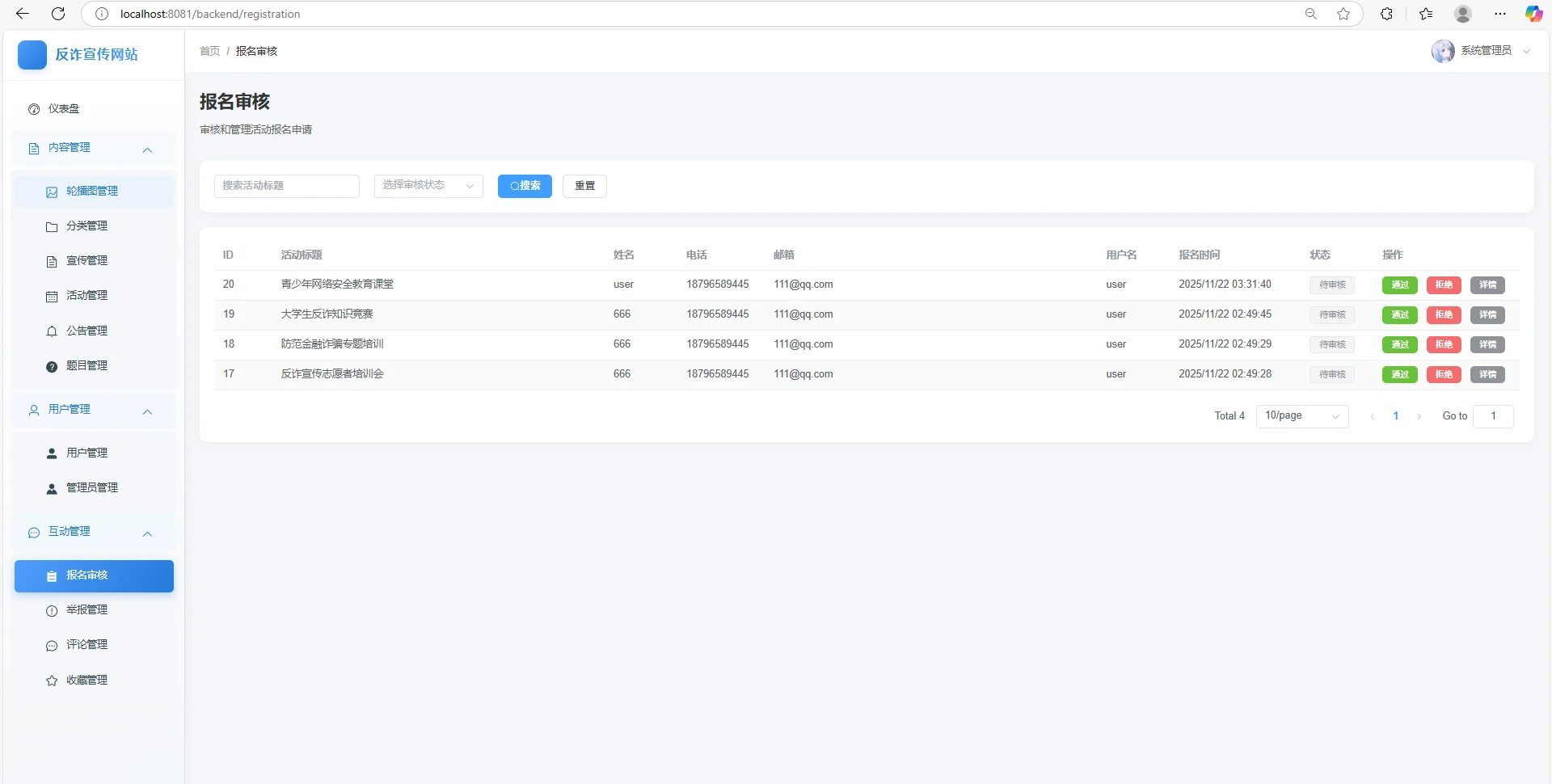This screenshot has height=784, width=1552.
Task: Reject 大学生反诈知识竞赛 registration with 拒绝
Action: pos(1444,314)
